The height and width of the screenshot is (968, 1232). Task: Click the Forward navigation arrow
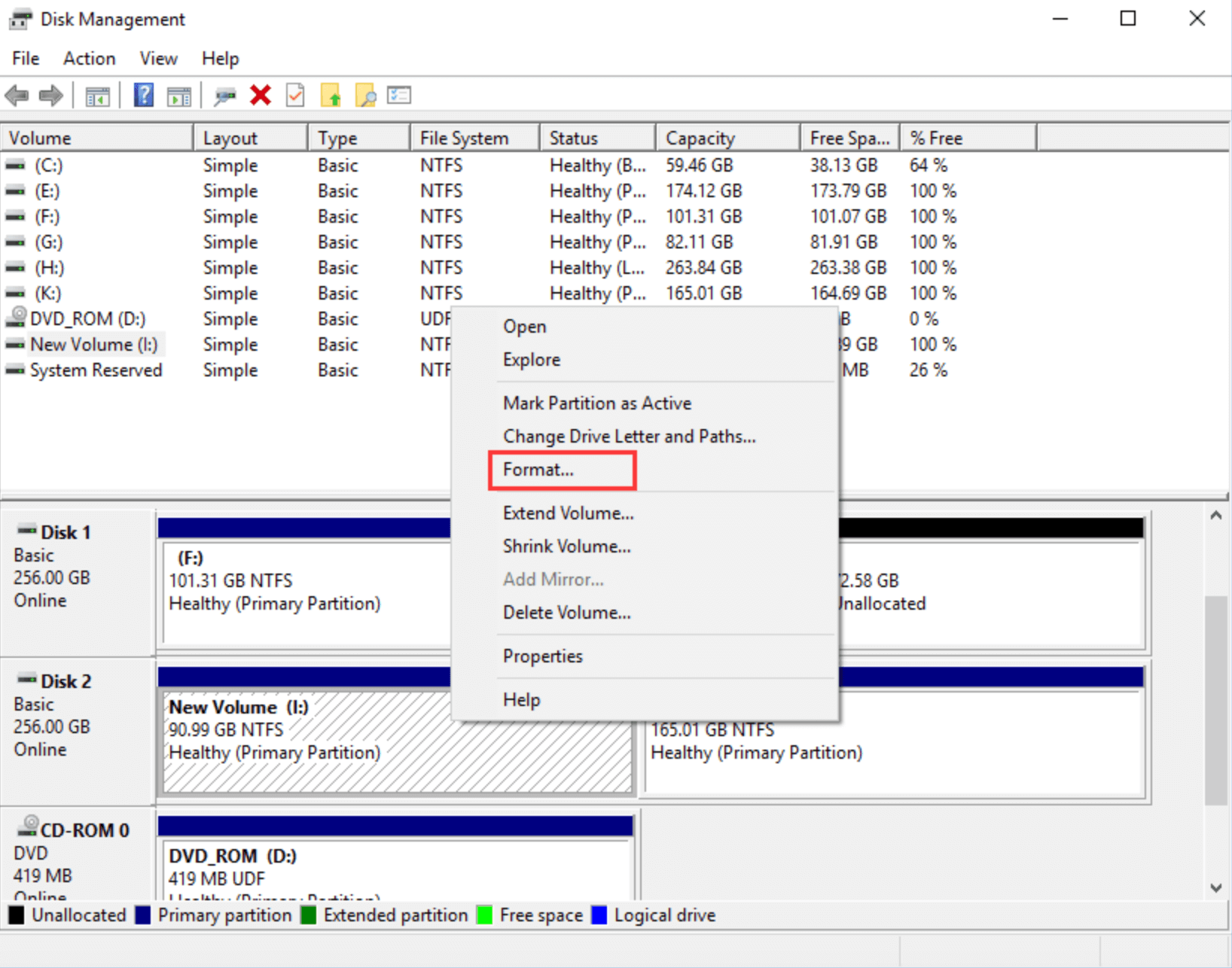click(50, 95)
